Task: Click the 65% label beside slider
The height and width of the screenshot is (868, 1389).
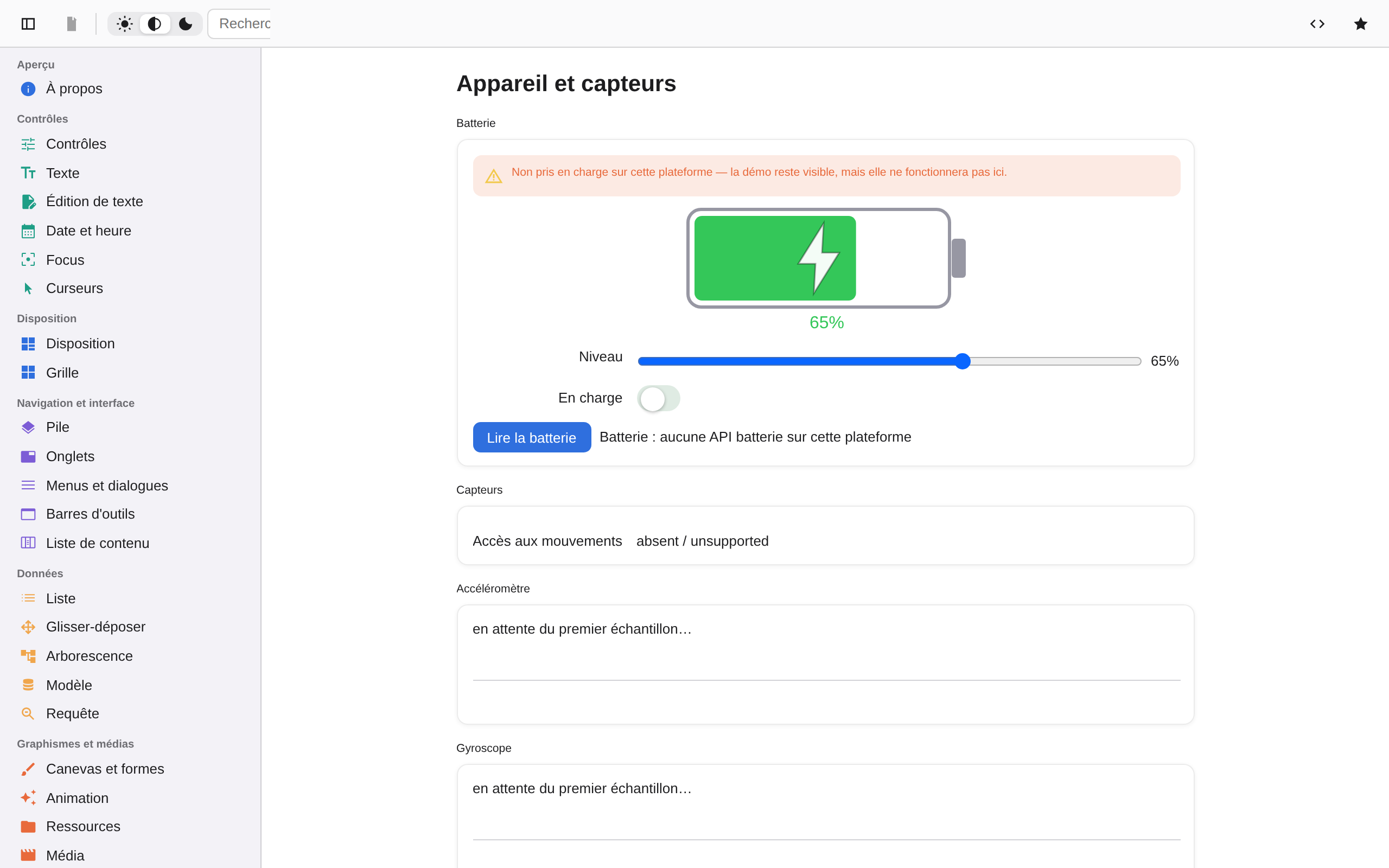Action: coord(1164,361)
